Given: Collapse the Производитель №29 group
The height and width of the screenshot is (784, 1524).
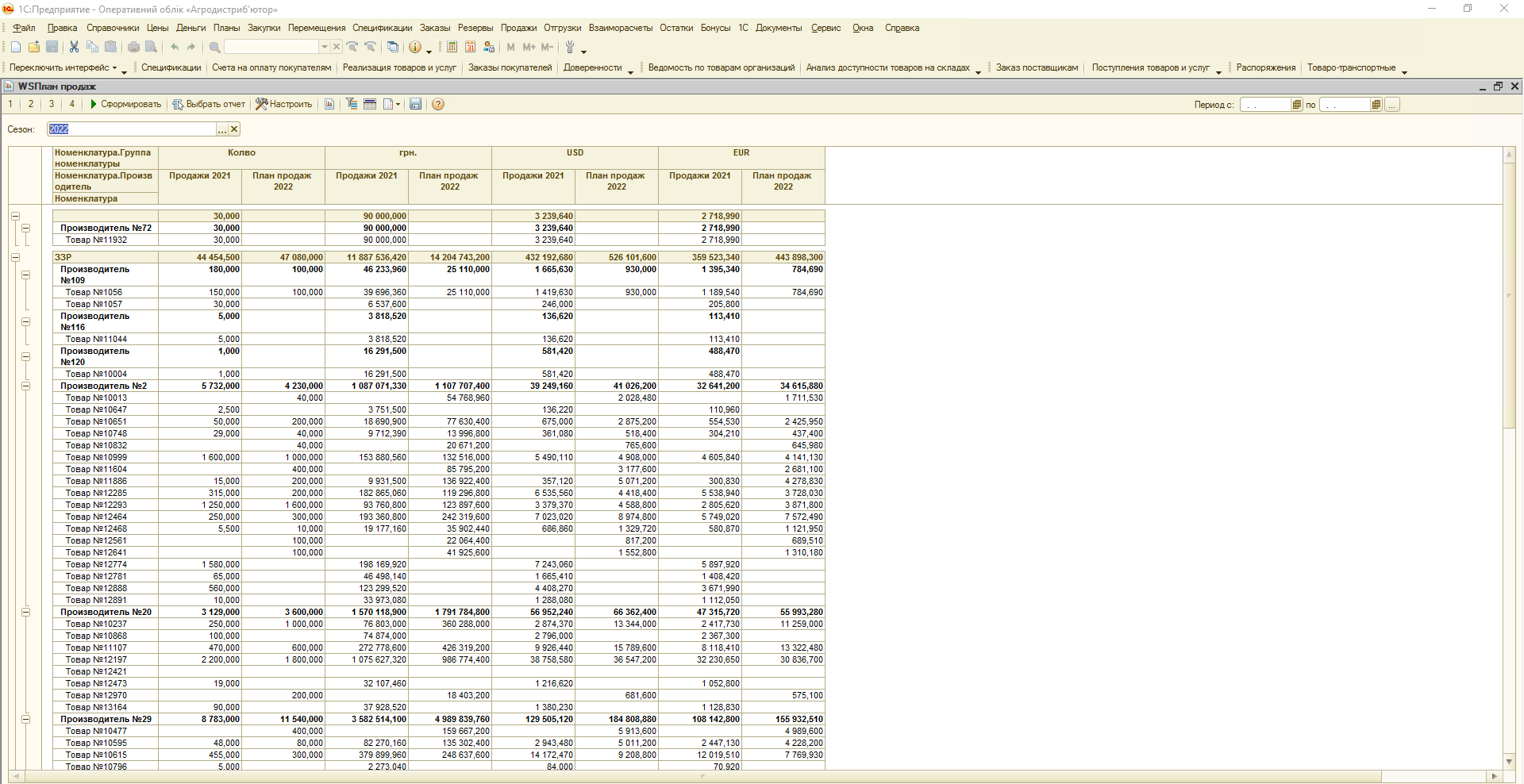Looking at the screenshot, I should [25, 720].
